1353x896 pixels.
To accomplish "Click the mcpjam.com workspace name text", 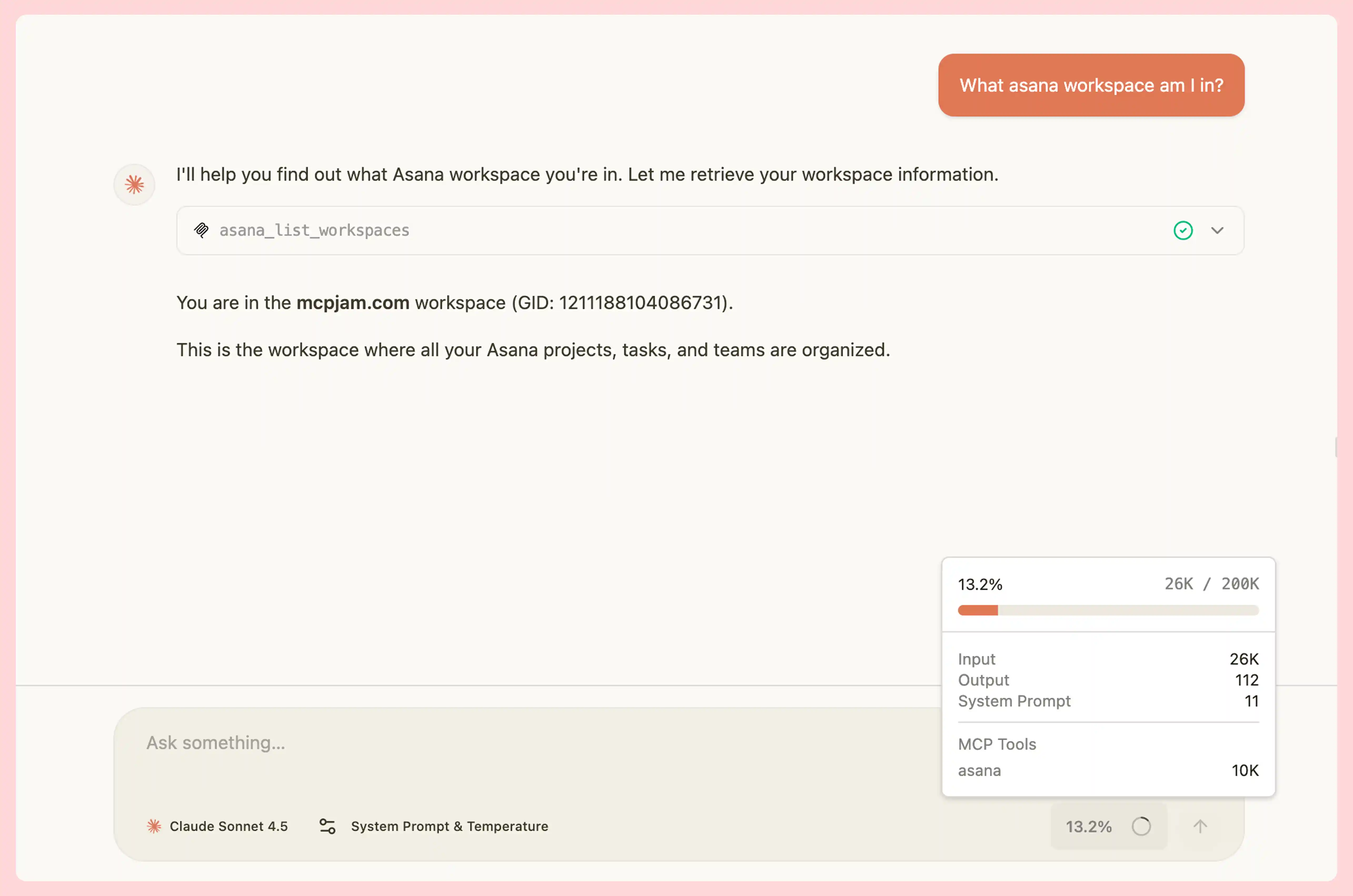I will coord(352,302).
